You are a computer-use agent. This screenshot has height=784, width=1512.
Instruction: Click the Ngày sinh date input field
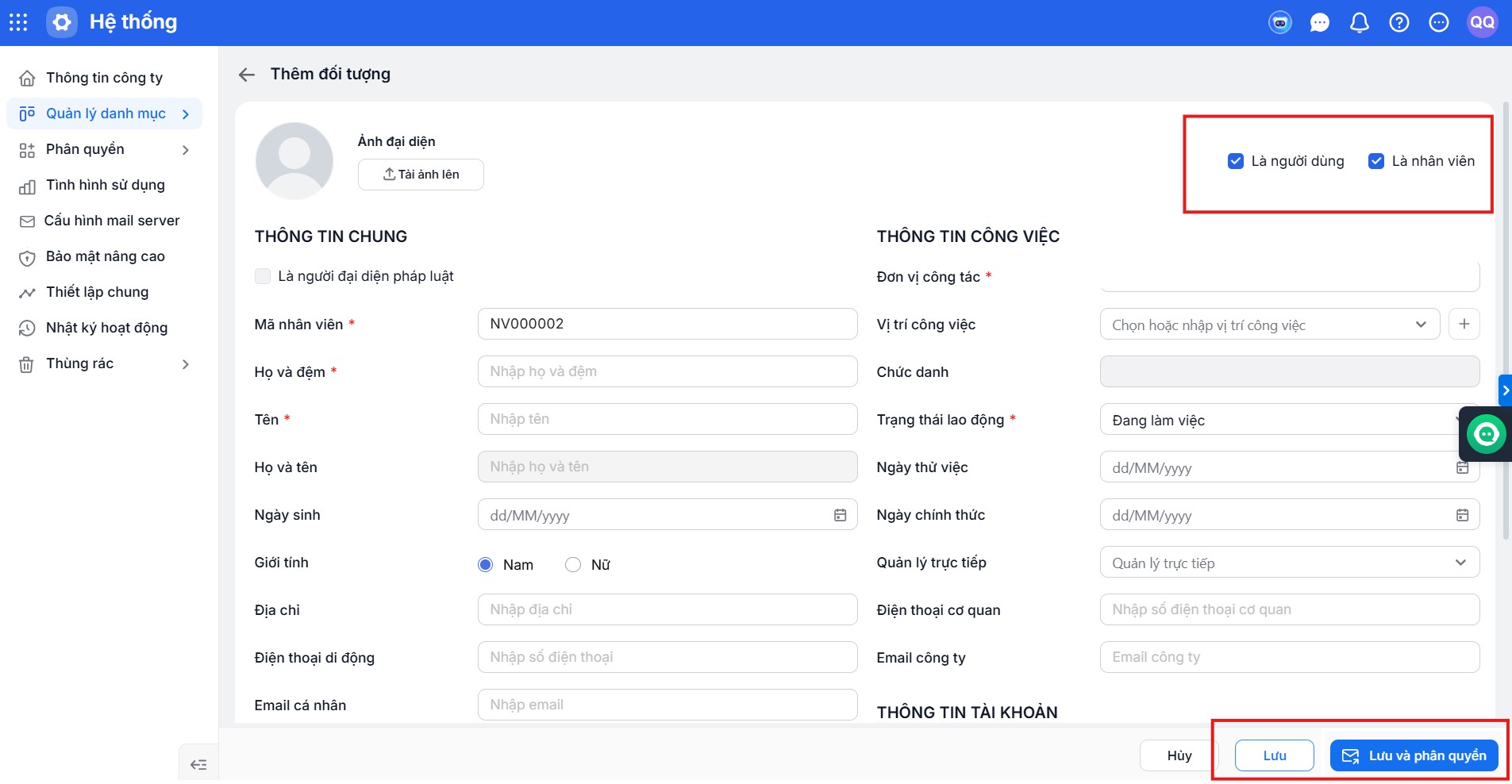tap(668, 514)
